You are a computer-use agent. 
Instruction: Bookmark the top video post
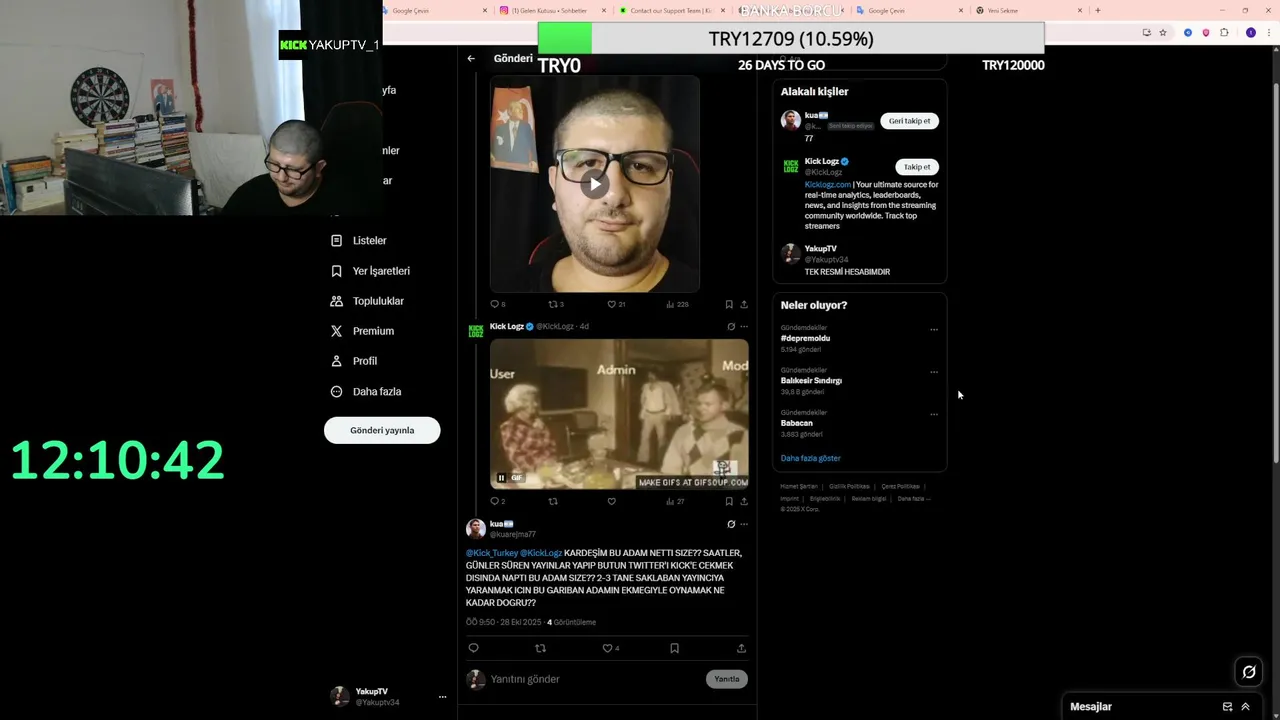(729, 304)
